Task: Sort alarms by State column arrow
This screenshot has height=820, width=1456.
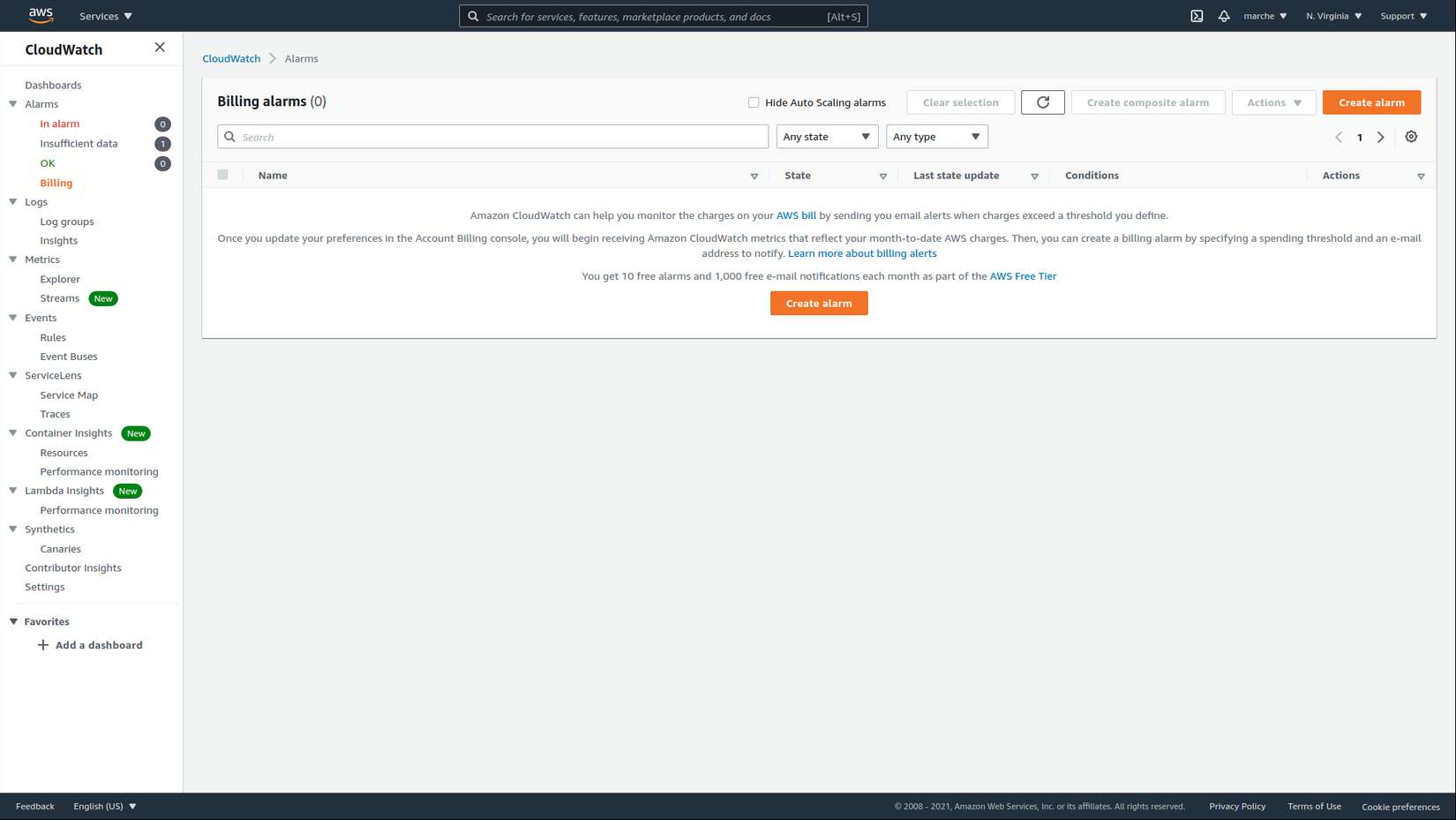Action: pyautogui.click(x=883, y=177)
